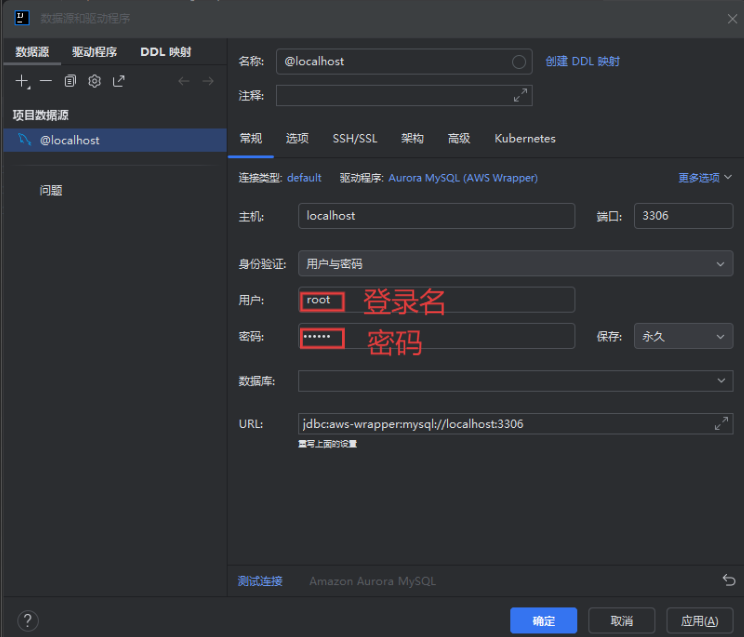
Task: Click the 注释 comment field
Action: [404, 95]
